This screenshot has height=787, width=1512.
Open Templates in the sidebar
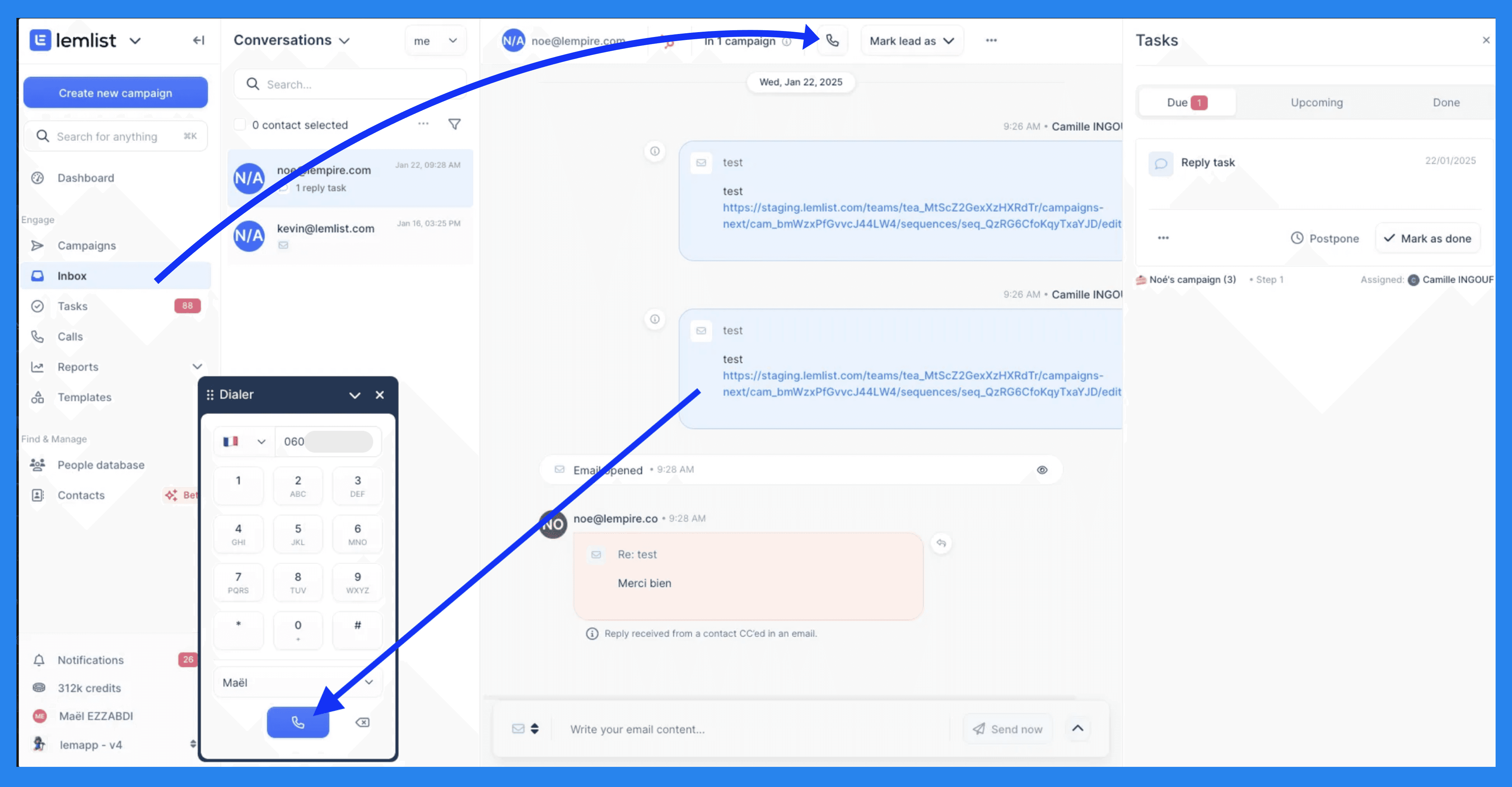84,397
